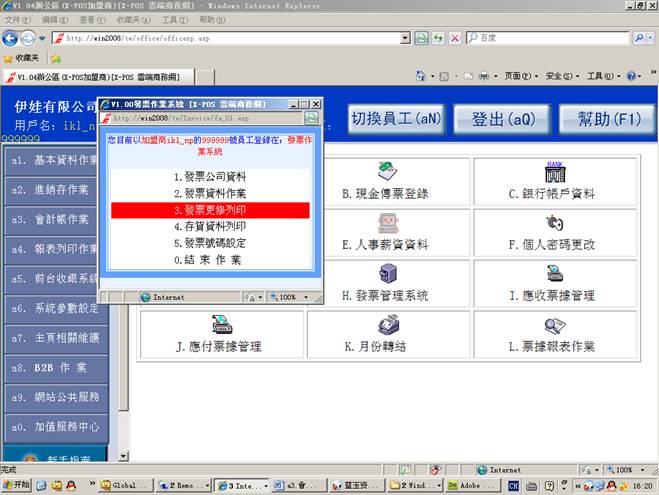The height and width of the screenshot is (495, 659).
Task: Open a1. 基本資料作業 in sidebar
Action: [x=54, y=160]
